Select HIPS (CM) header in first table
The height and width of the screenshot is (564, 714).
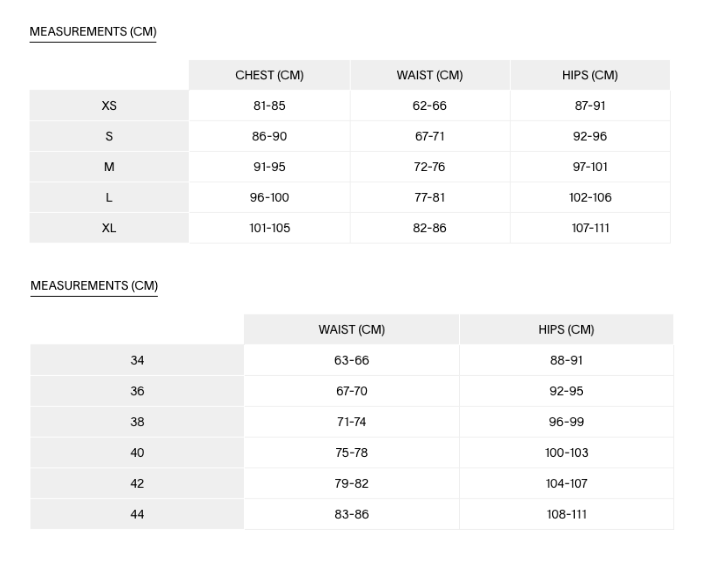click(x=589, y=75)
